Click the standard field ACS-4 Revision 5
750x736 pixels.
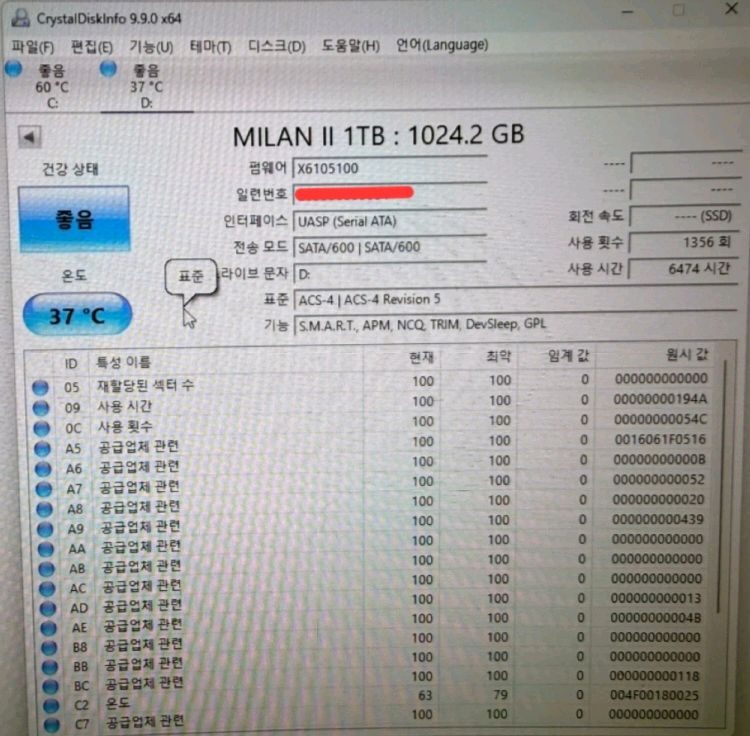(x=515, y=299)
